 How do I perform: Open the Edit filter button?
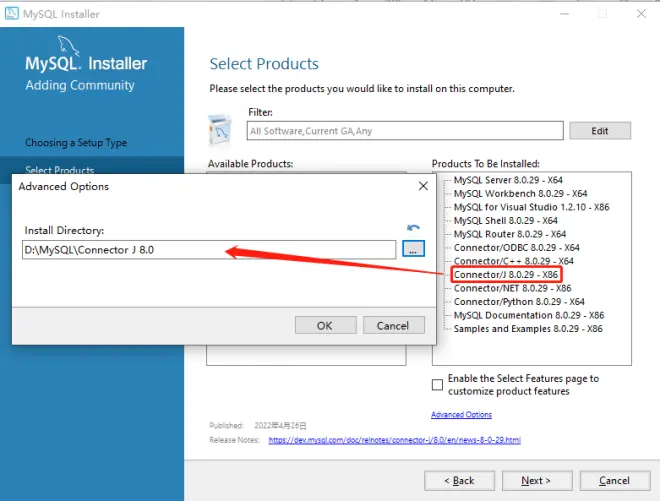[600, 131]
